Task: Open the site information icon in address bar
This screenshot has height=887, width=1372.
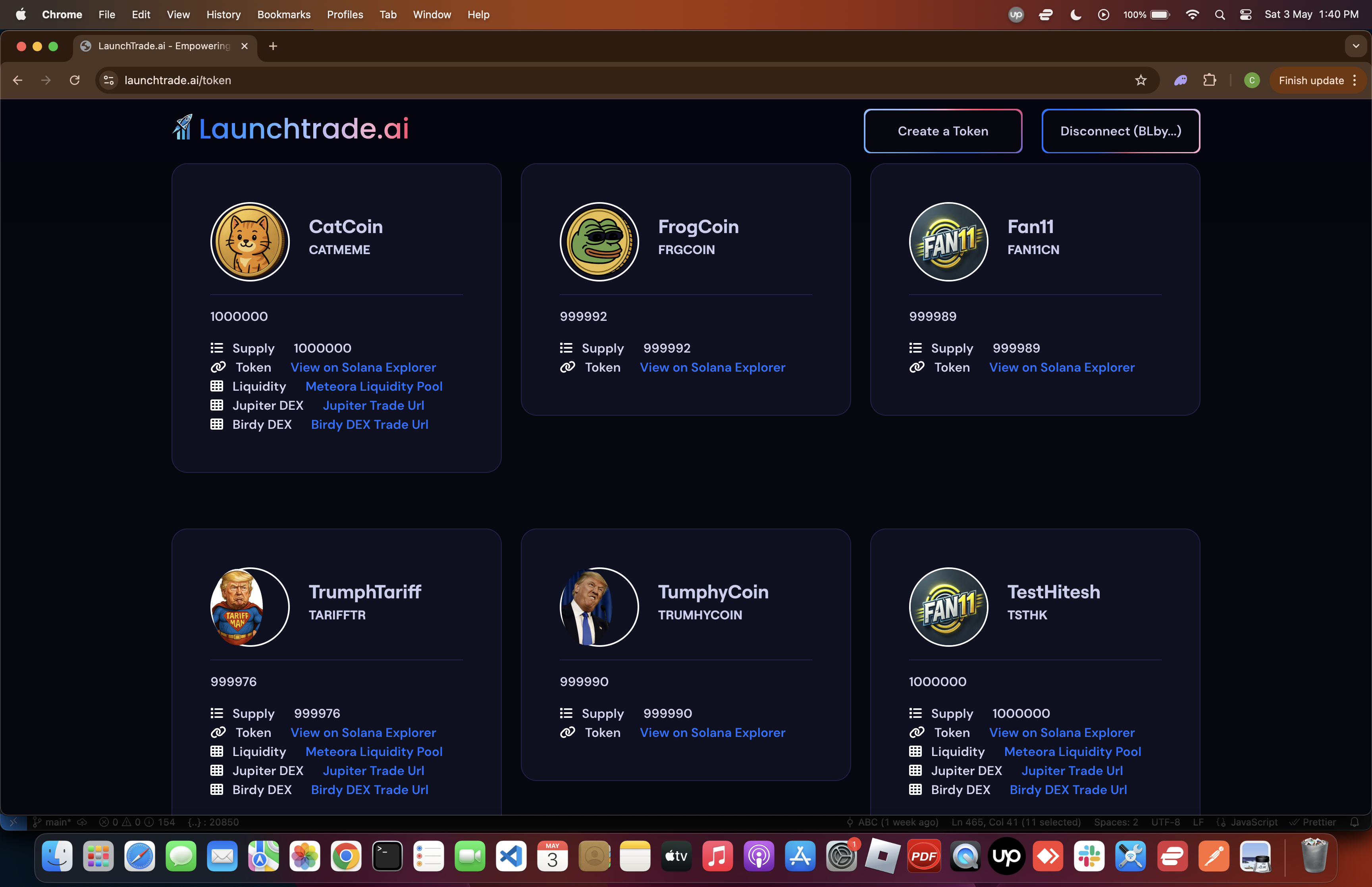Action: [109, 80]
